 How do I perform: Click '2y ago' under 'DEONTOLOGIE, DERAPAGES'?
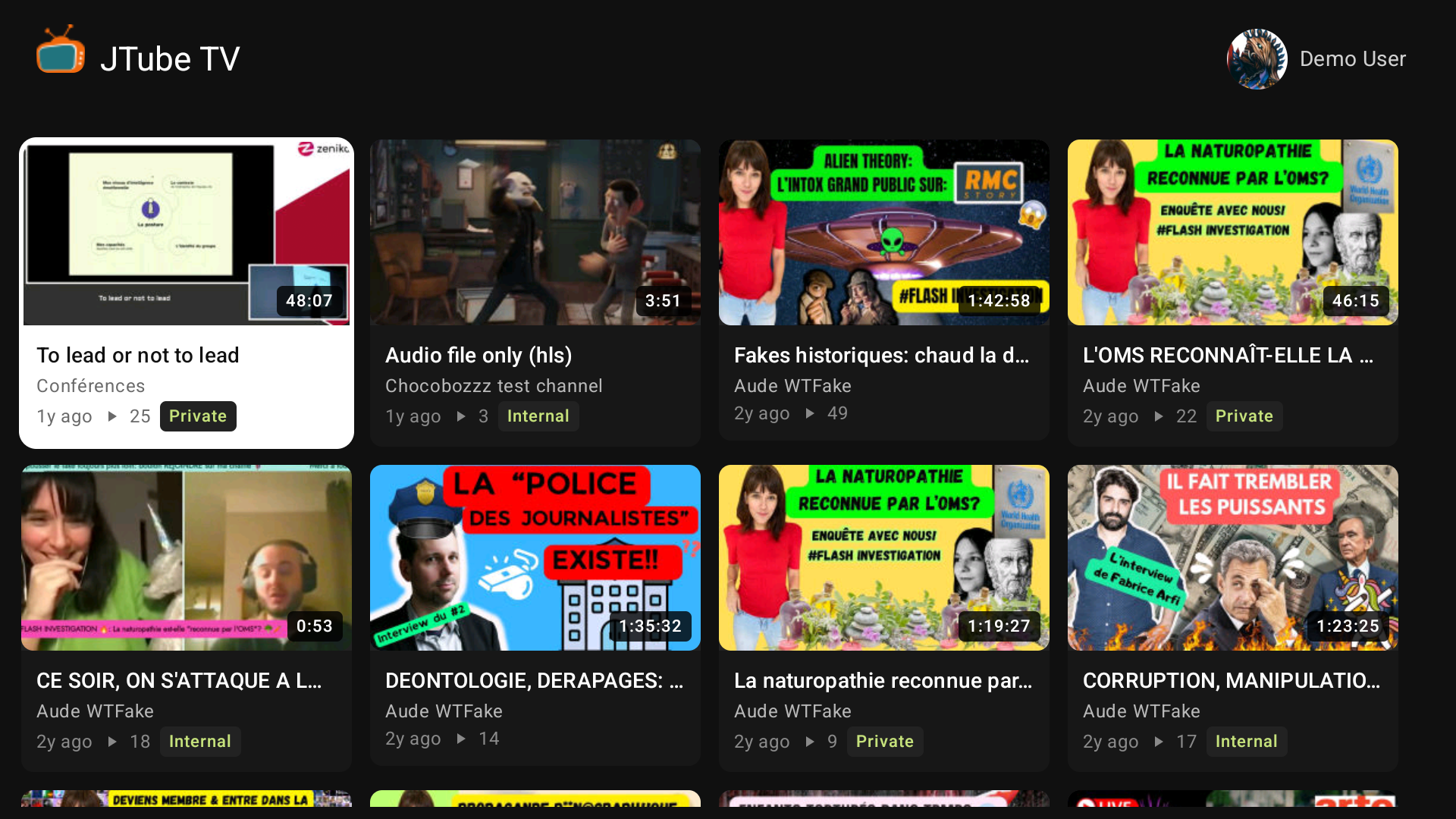pos(413,739)
